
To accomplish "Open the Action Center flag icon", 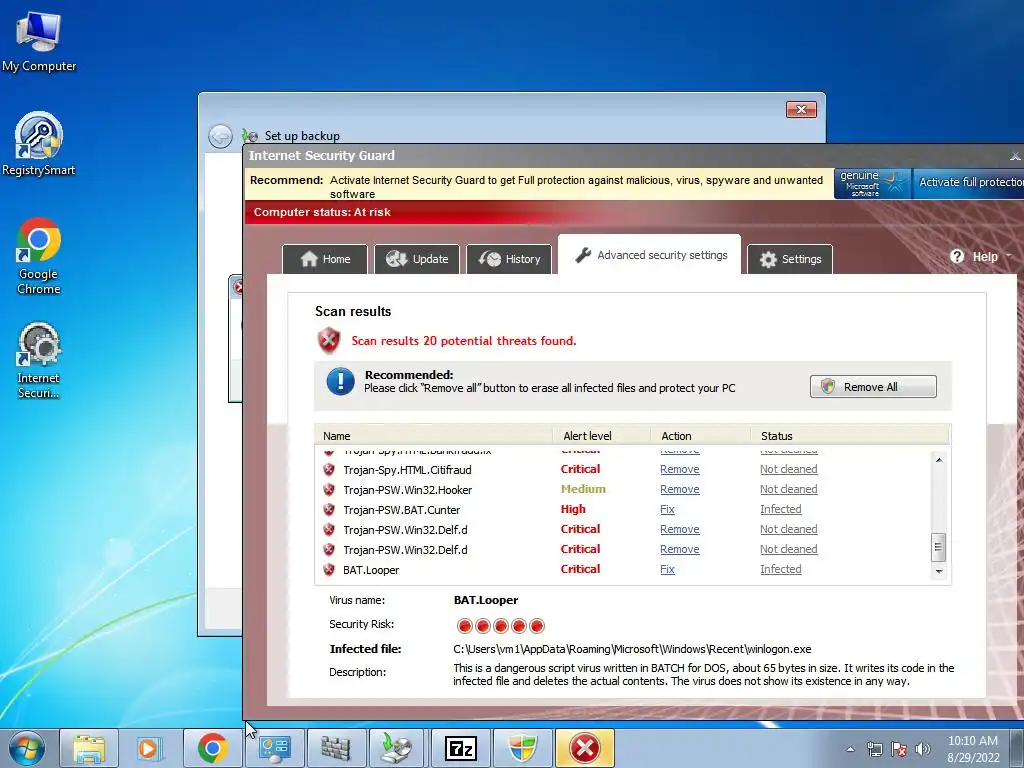I will pos(899,749).
